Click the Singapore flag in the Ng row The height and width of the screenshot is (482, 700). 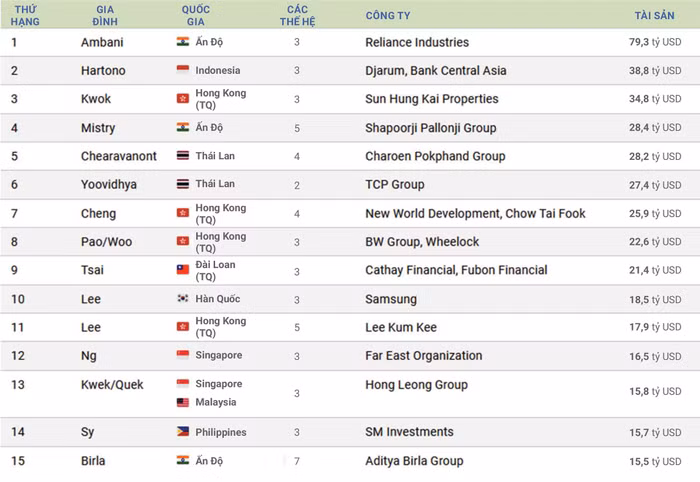(183, 355)
